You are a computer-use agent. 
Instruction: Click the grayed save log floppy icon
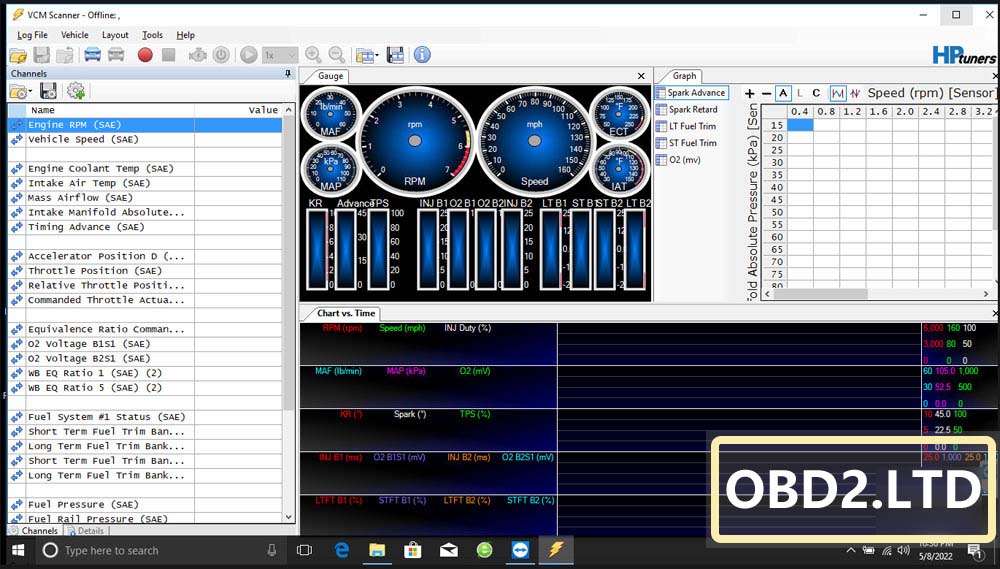point(41,55)
